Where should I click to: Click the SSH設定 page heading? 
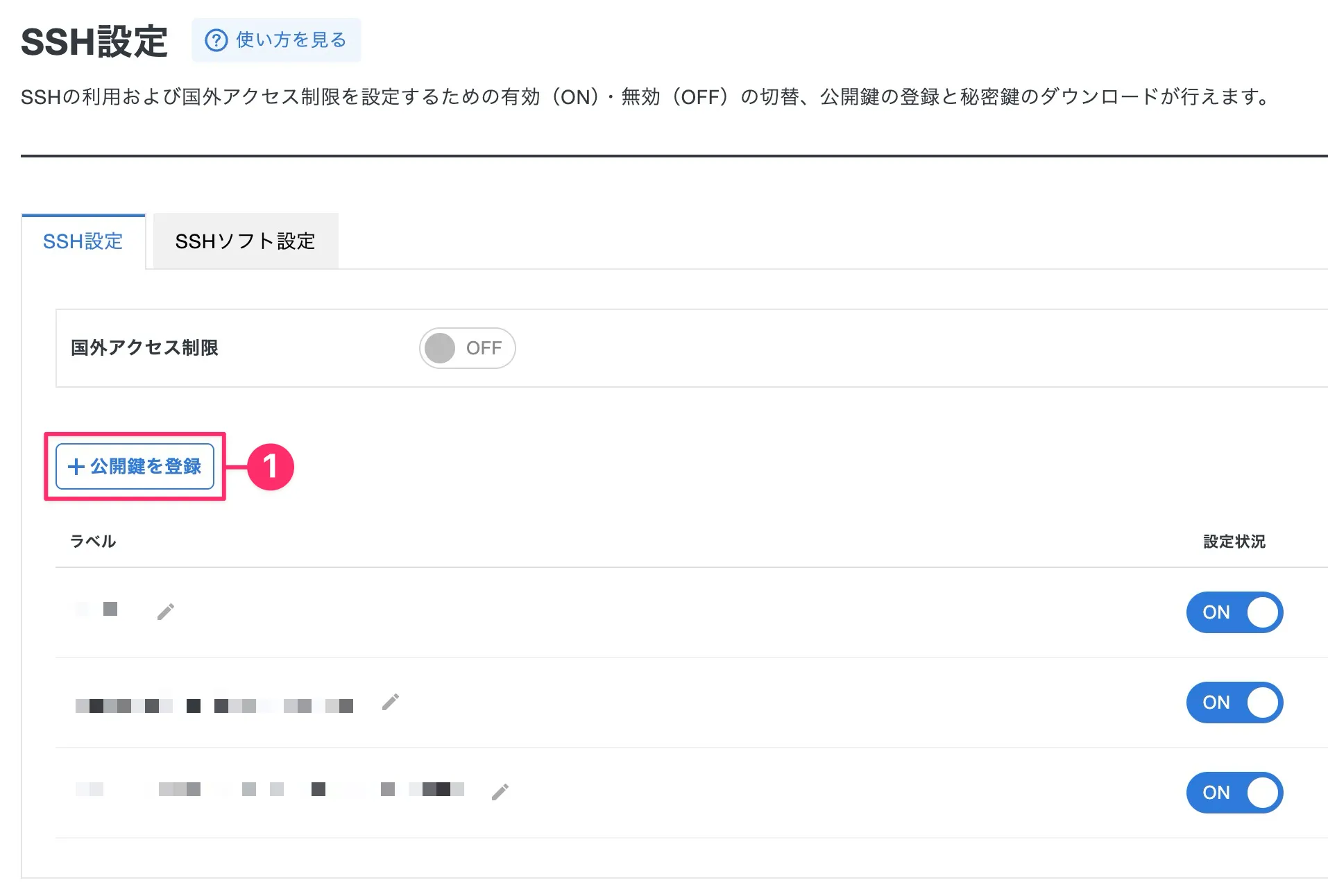pyautogui.click(x=94, y=42)
